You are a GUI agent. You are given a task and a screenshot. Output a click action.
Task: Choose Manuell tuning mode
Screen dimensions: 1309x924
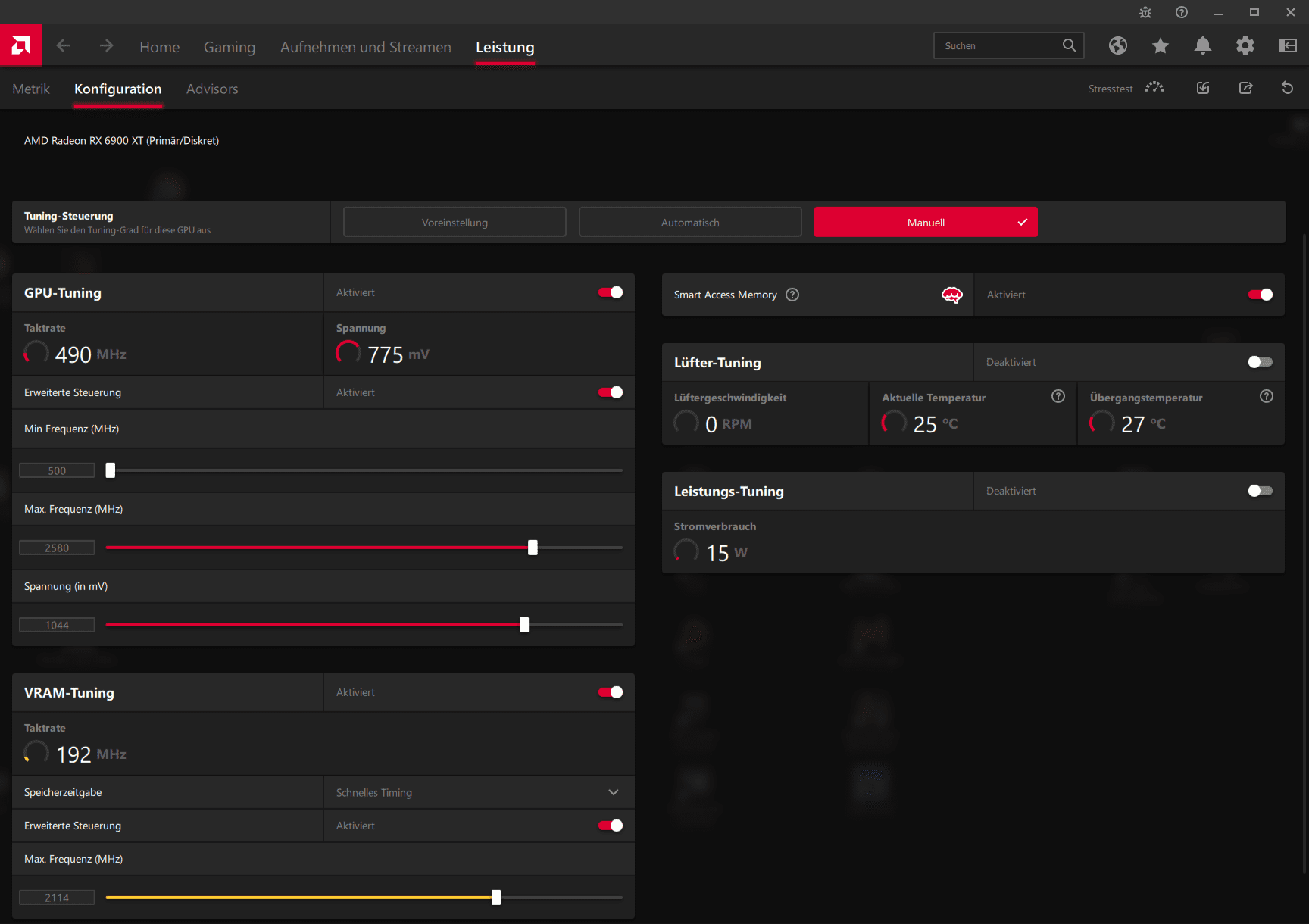[x=926, y=222]
